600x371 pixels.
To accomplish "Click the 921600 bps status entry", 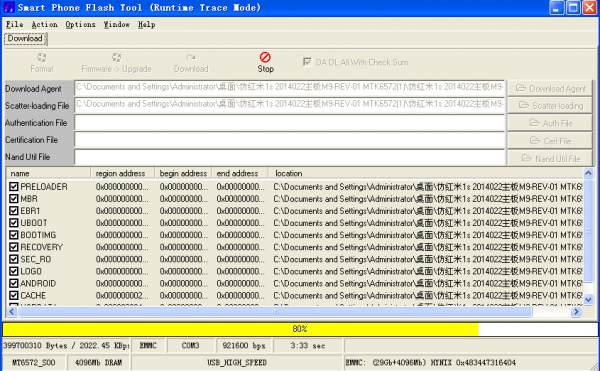I will coord(244,346).
